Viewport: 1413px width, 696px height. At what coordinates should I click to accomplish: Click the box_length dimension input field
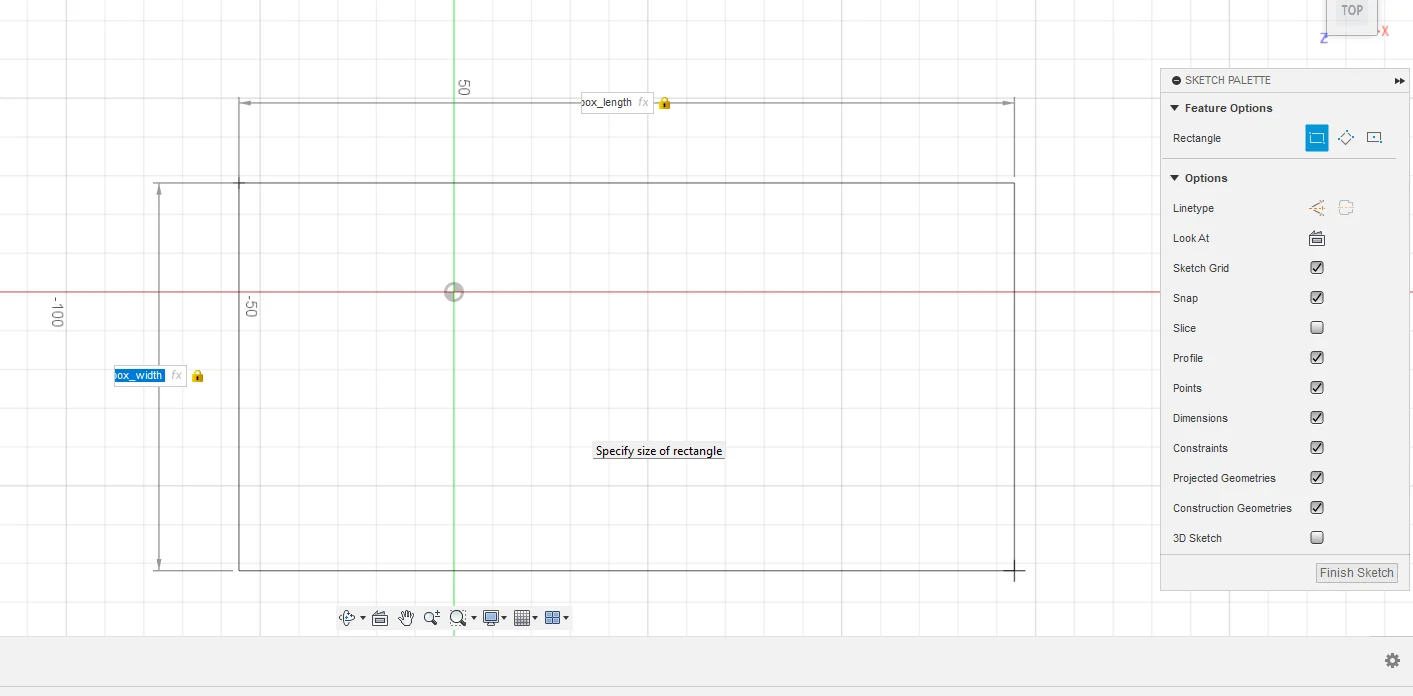tap(617, 102)
